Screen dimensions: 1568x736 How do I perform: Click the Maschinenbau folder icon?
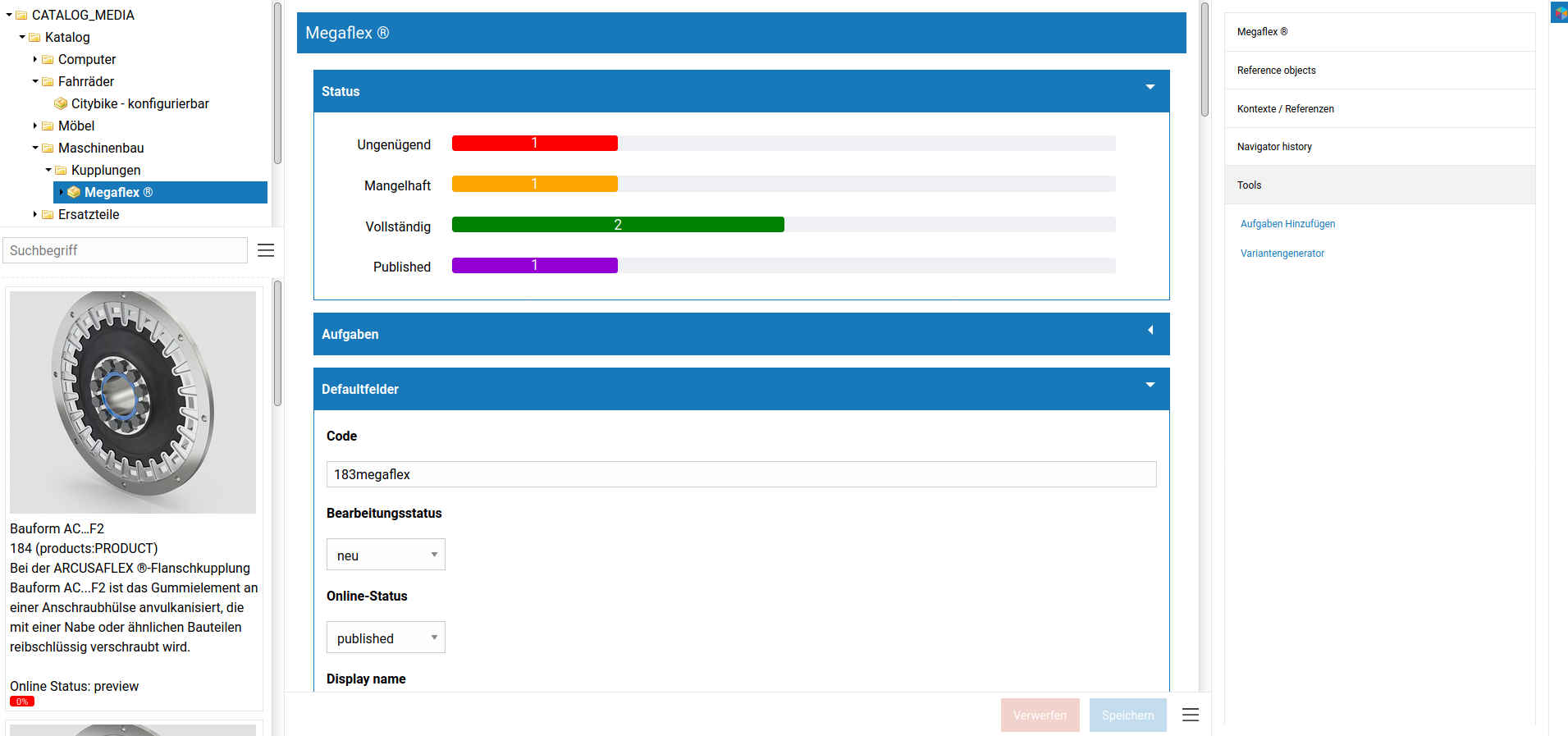(x=48, y=148)
